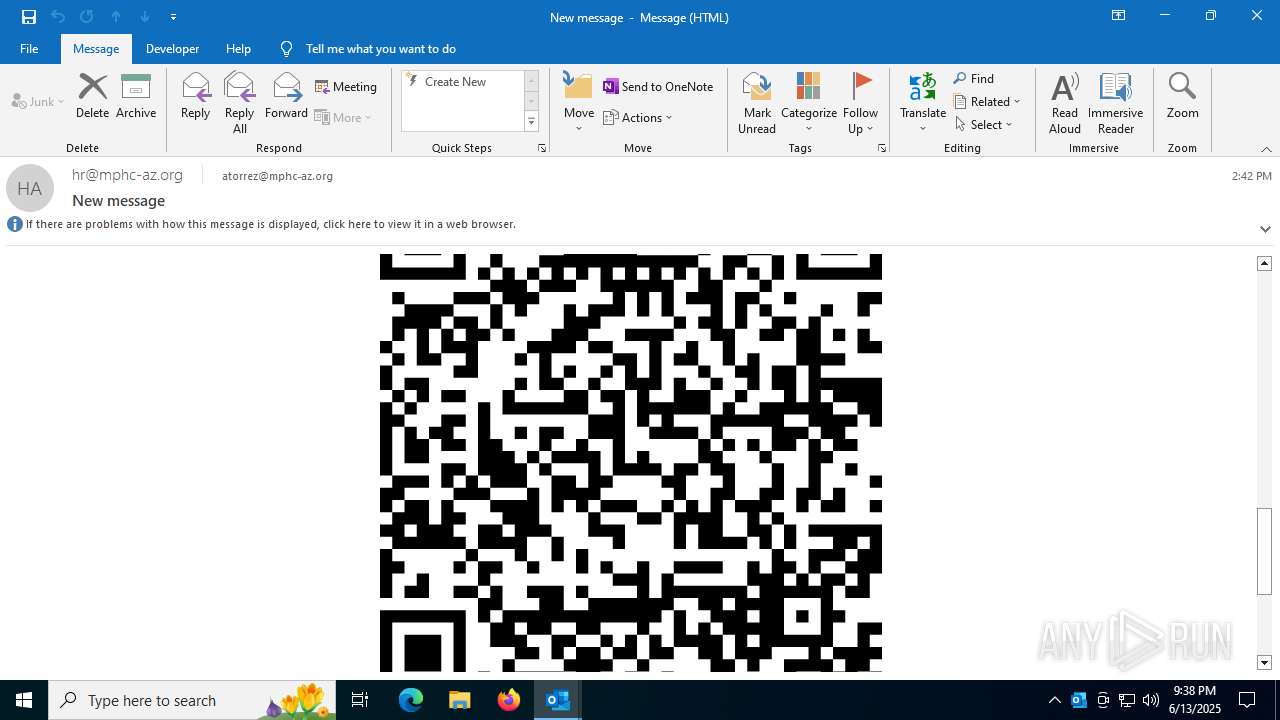Click the Save icon in title bar
Image resolution: width=1280 pixels, height=720 pixels.
(x=29, y=17)
